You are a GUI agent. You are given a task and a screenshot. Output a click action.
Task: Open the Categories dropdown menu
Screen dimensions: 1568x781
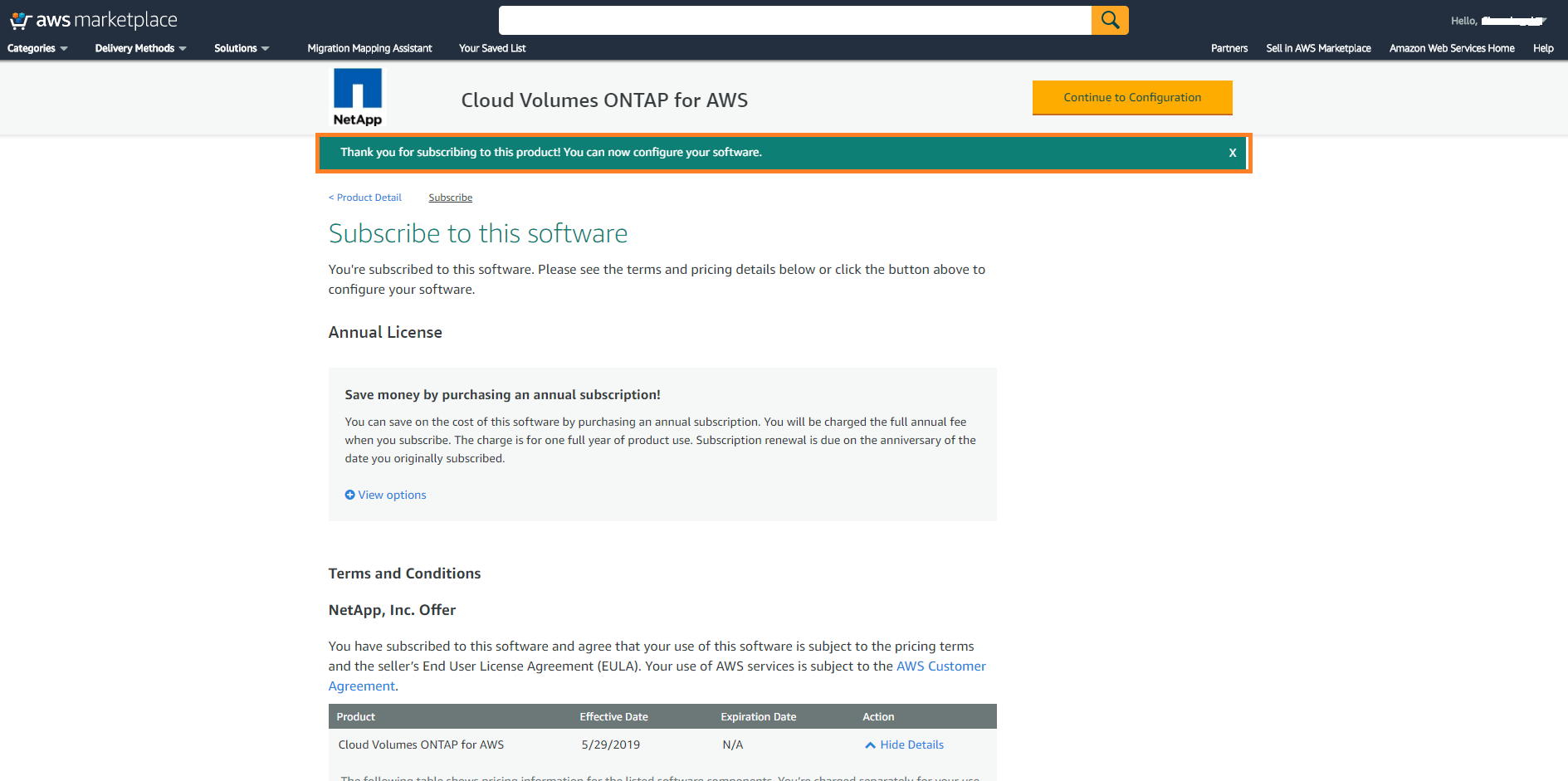(x=37, y=48)
